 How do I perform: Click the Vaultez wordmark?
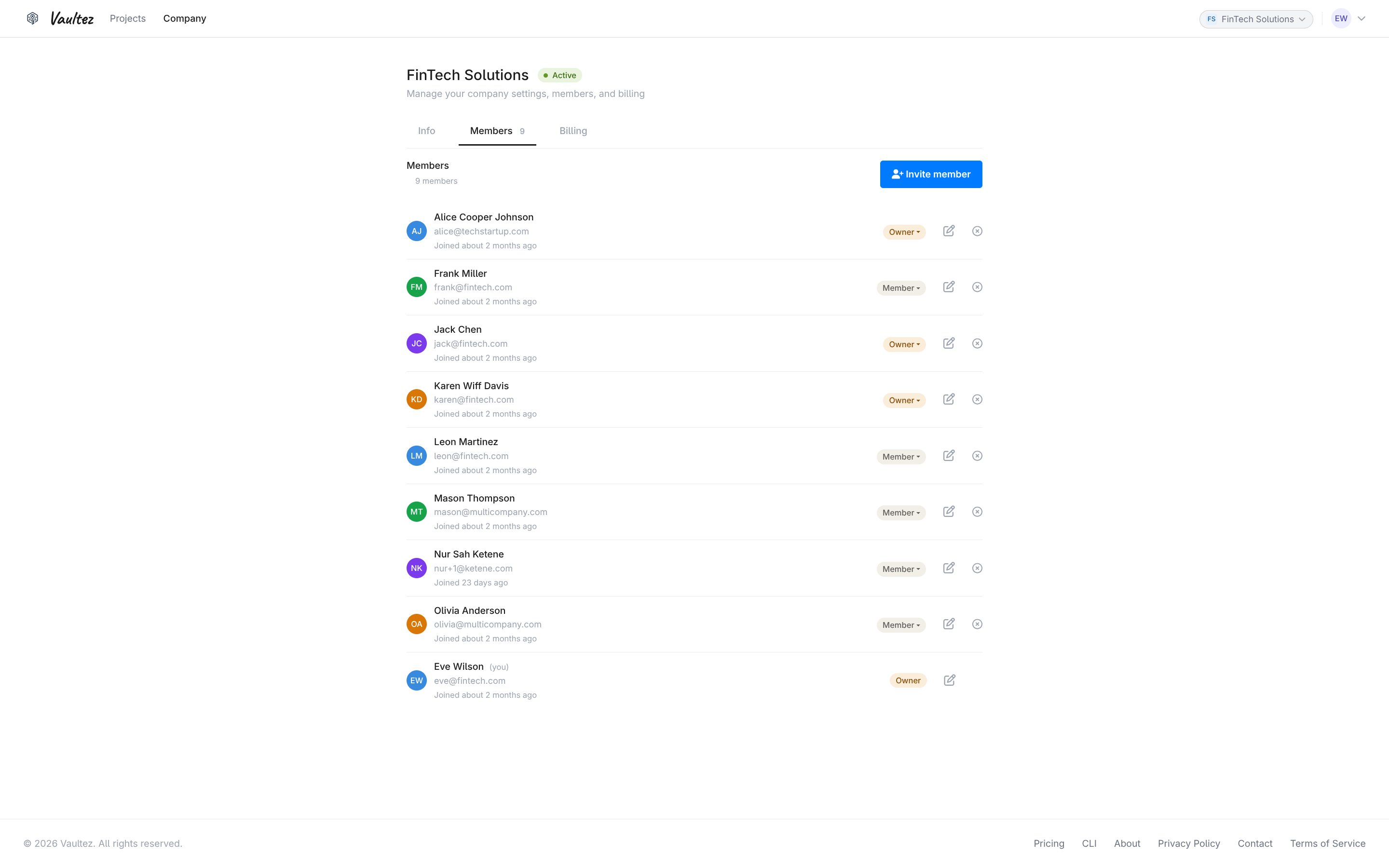pyautogui.click(x=72, y=18)
